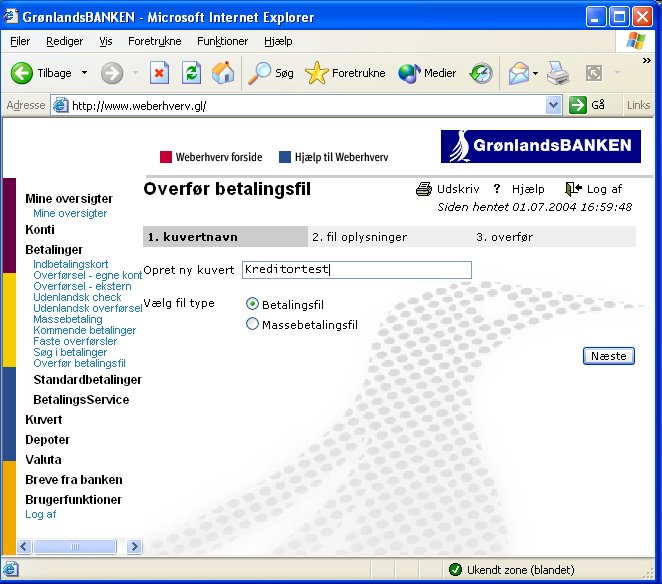Viewport: 662px width, 584px height.
Task: Open the Funktioner menu
Action: click(222, 41)
